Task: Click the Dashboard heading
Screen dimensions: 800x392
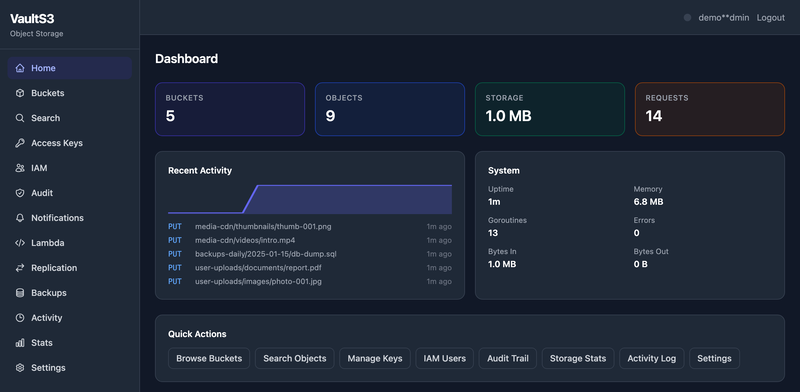Action: (186, 59)
